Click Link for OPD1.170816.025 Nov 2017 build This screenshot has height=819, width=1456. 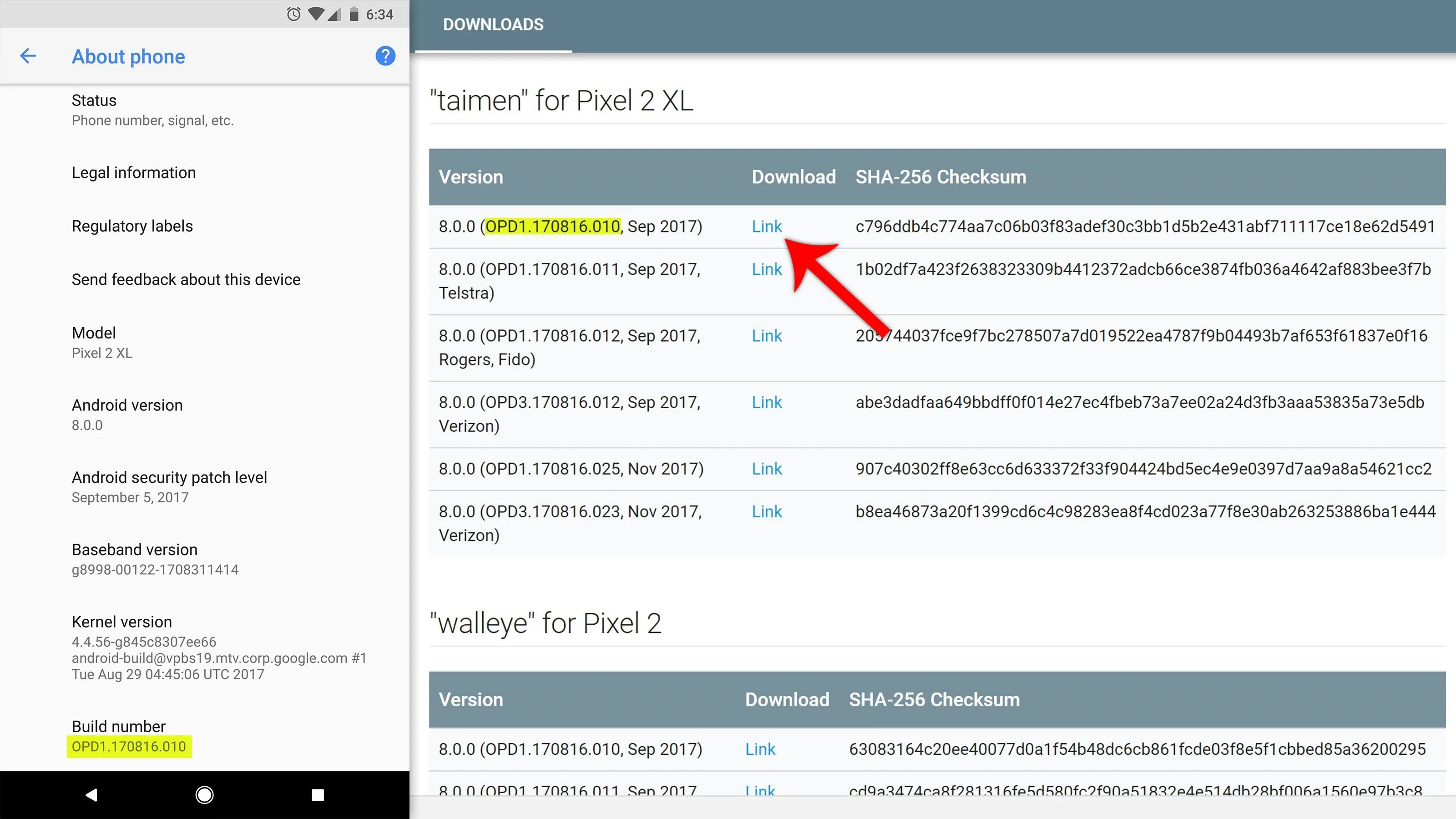pyautogui.click(x=766, y=469)
